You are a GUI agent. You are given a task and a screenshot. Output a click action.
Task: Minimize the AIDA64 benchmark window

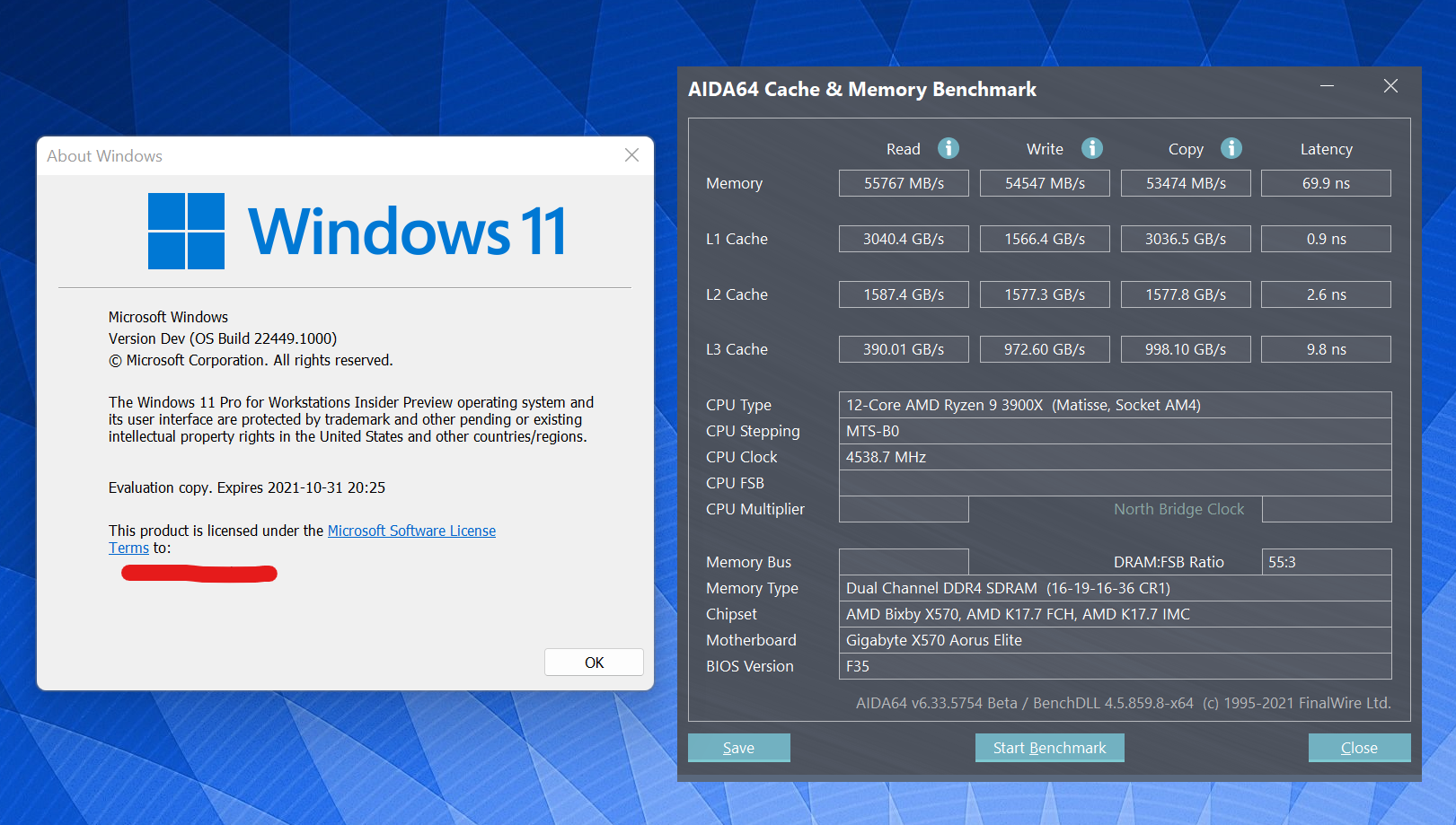1327,86
